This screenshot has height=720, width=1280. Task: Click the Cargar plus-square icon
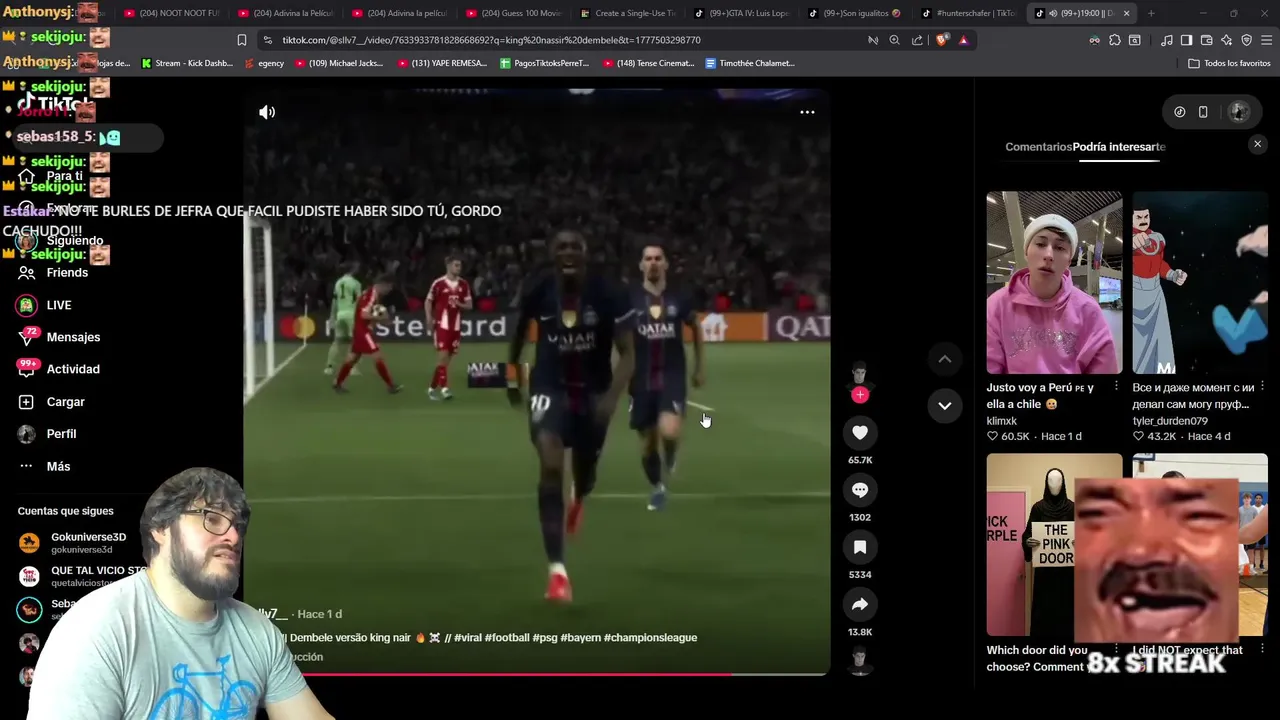tap(27, 402)
